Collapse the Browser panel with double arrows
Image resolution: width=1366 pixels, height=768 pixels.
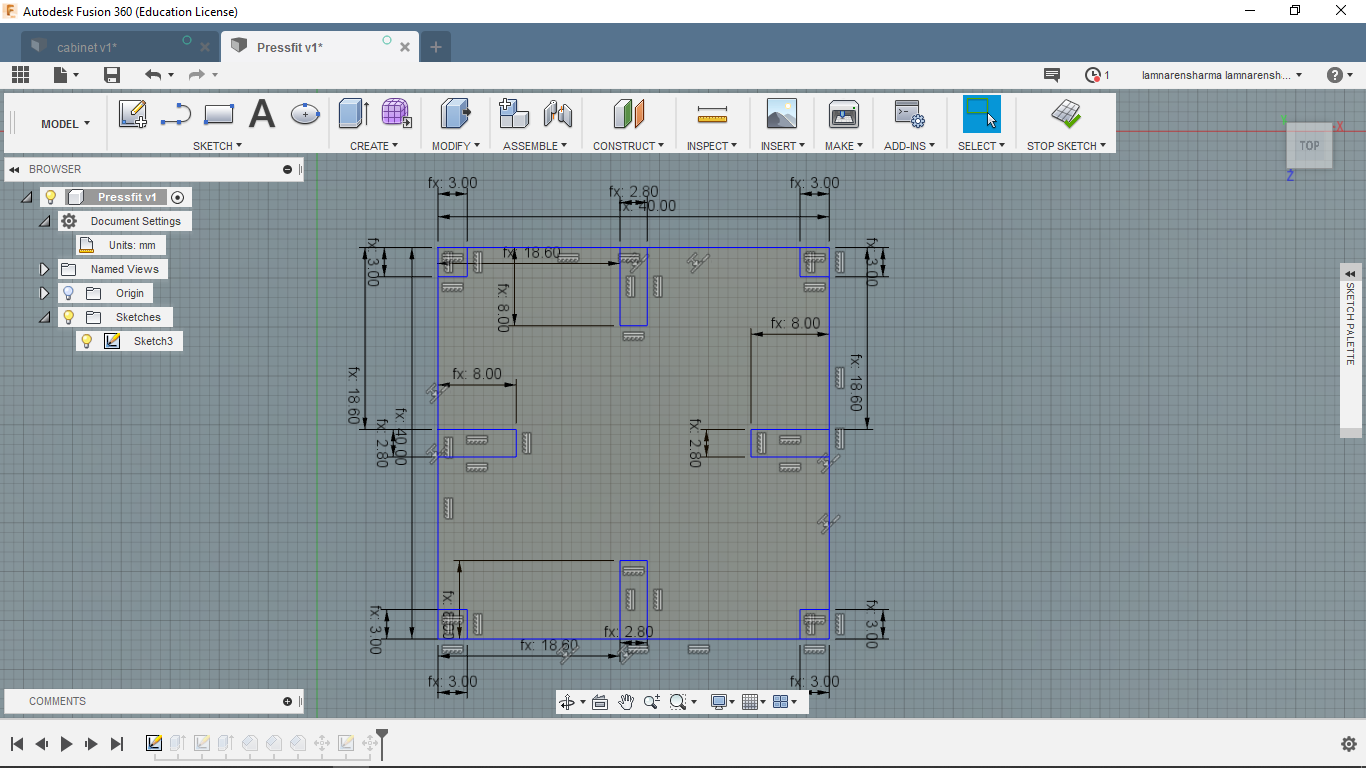[x=15, y=169]
